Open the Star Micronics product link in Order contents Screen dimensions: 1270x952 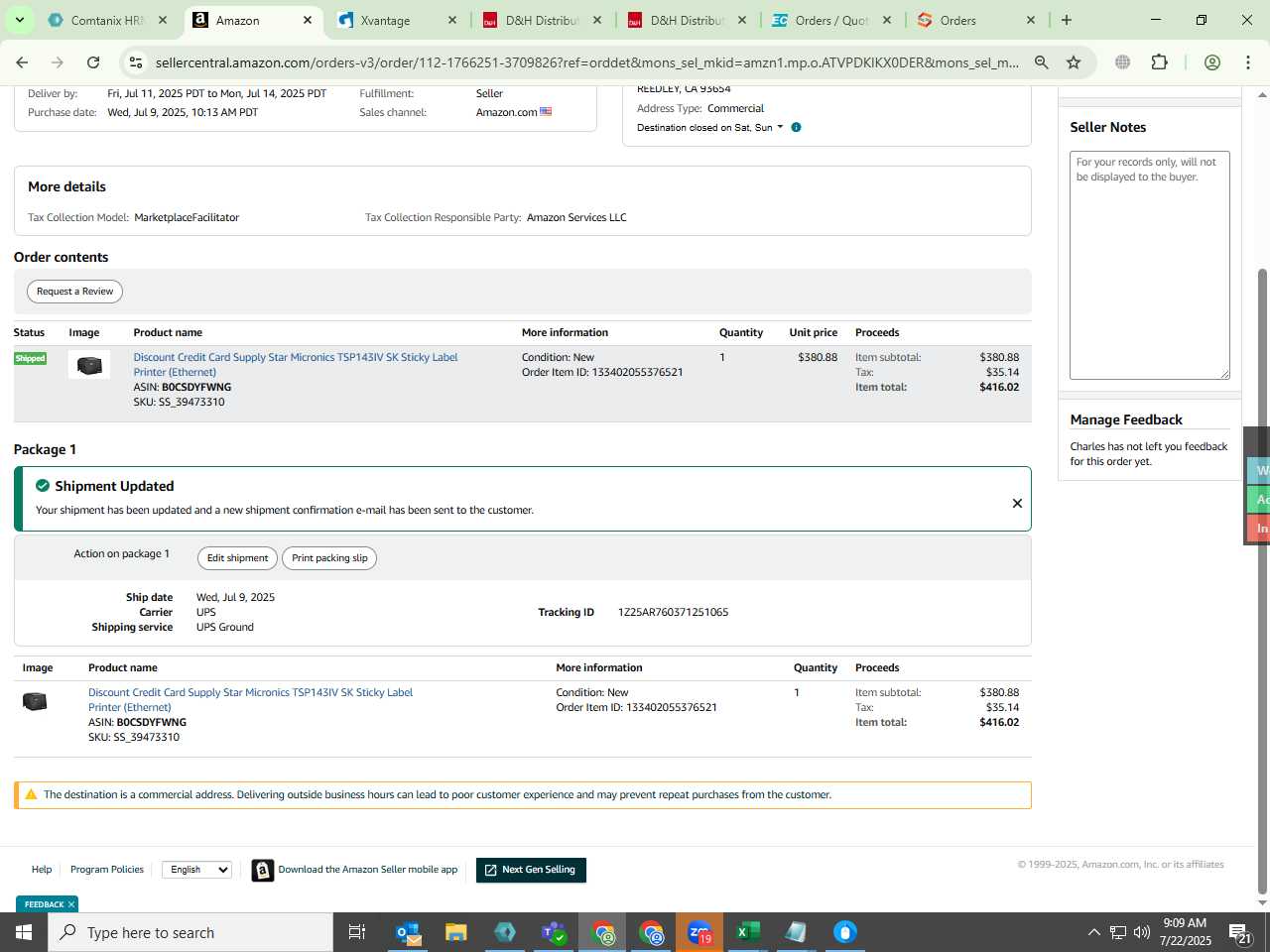295,364
